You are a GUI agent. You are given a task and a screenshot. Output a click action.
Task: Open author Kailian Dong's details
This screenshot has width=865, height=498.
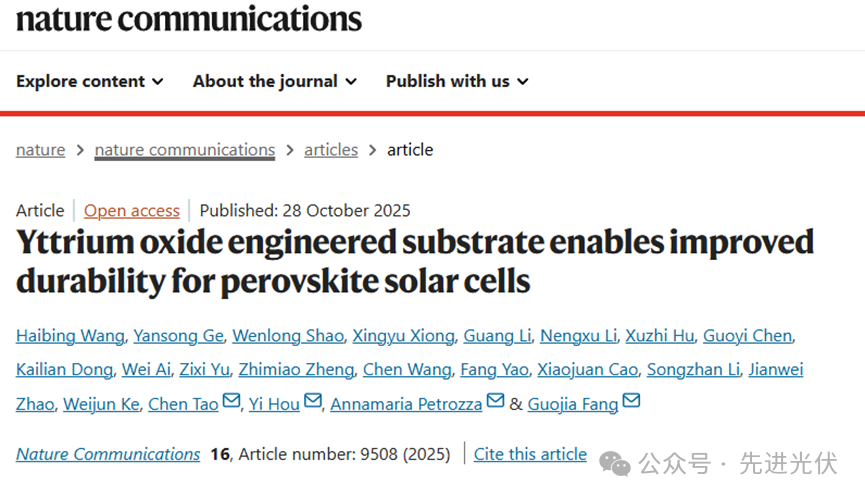[64, 370]
